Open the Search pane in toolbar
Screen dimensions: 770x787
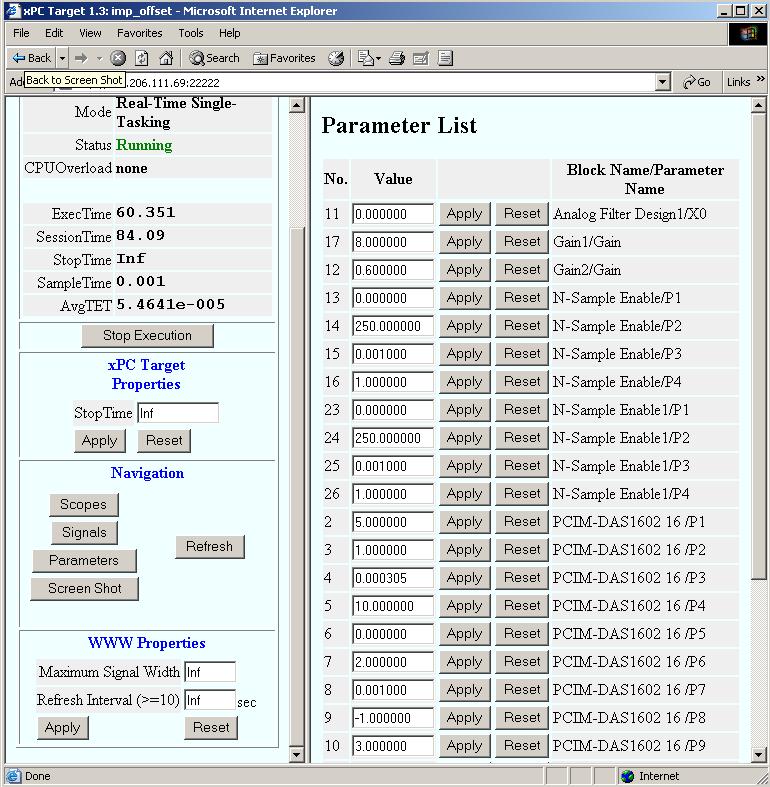pos(214,58)
